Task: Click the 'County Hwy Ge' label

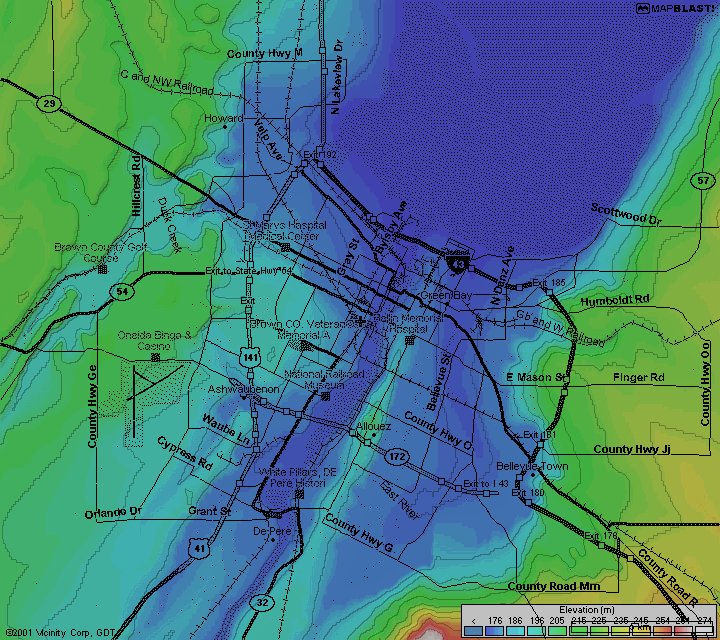Action: [x=92, y=406]
